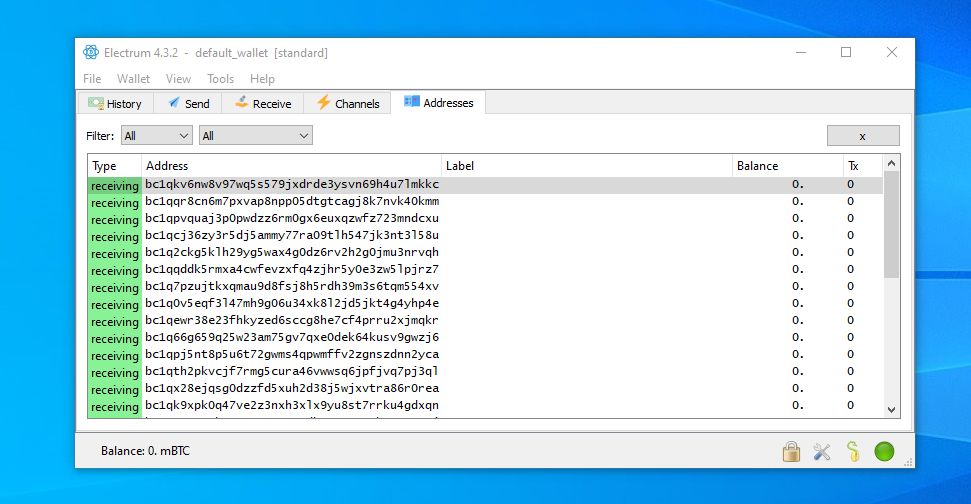This screenshot has height=504, width=971.
Task: Click the x button to hide filter bar
Action: [863, 136]
